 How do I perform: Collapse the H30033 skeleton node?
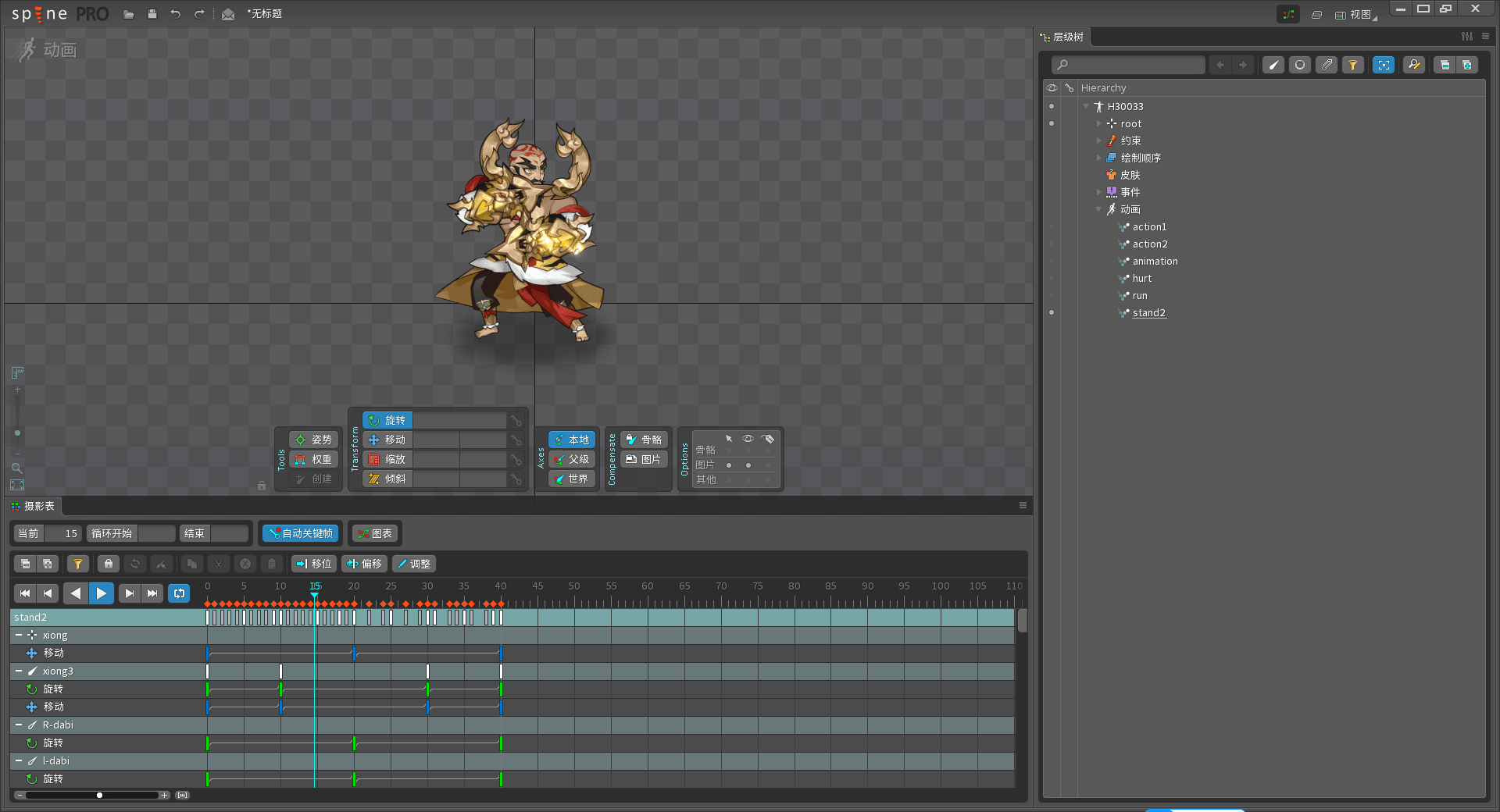point(1086,106)
